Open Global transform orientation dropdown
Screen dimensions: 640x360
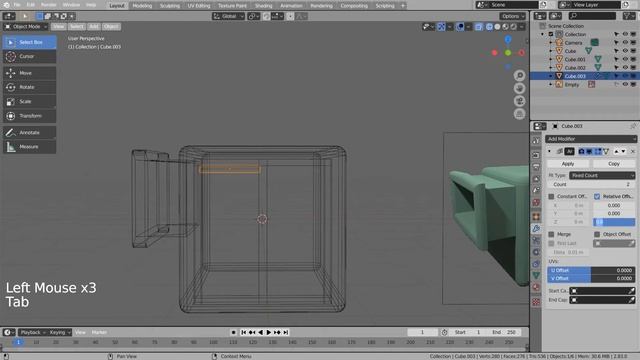228,16
